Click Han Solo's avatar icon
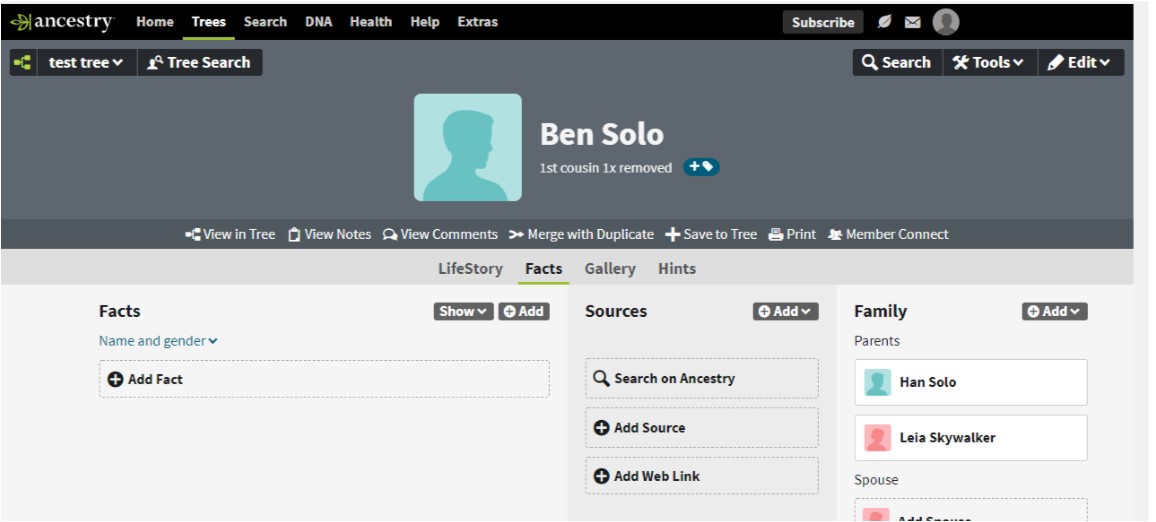The image size is (1156, 522). 877,383
